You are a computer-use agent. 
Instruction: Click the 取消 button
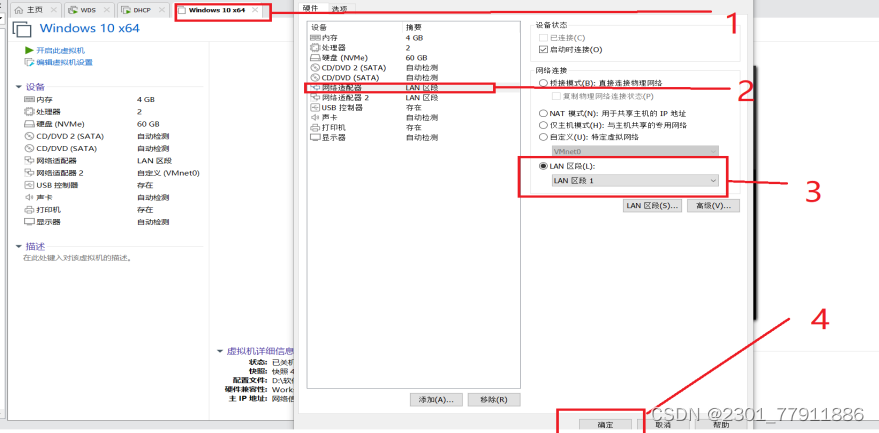click(664, 425)
